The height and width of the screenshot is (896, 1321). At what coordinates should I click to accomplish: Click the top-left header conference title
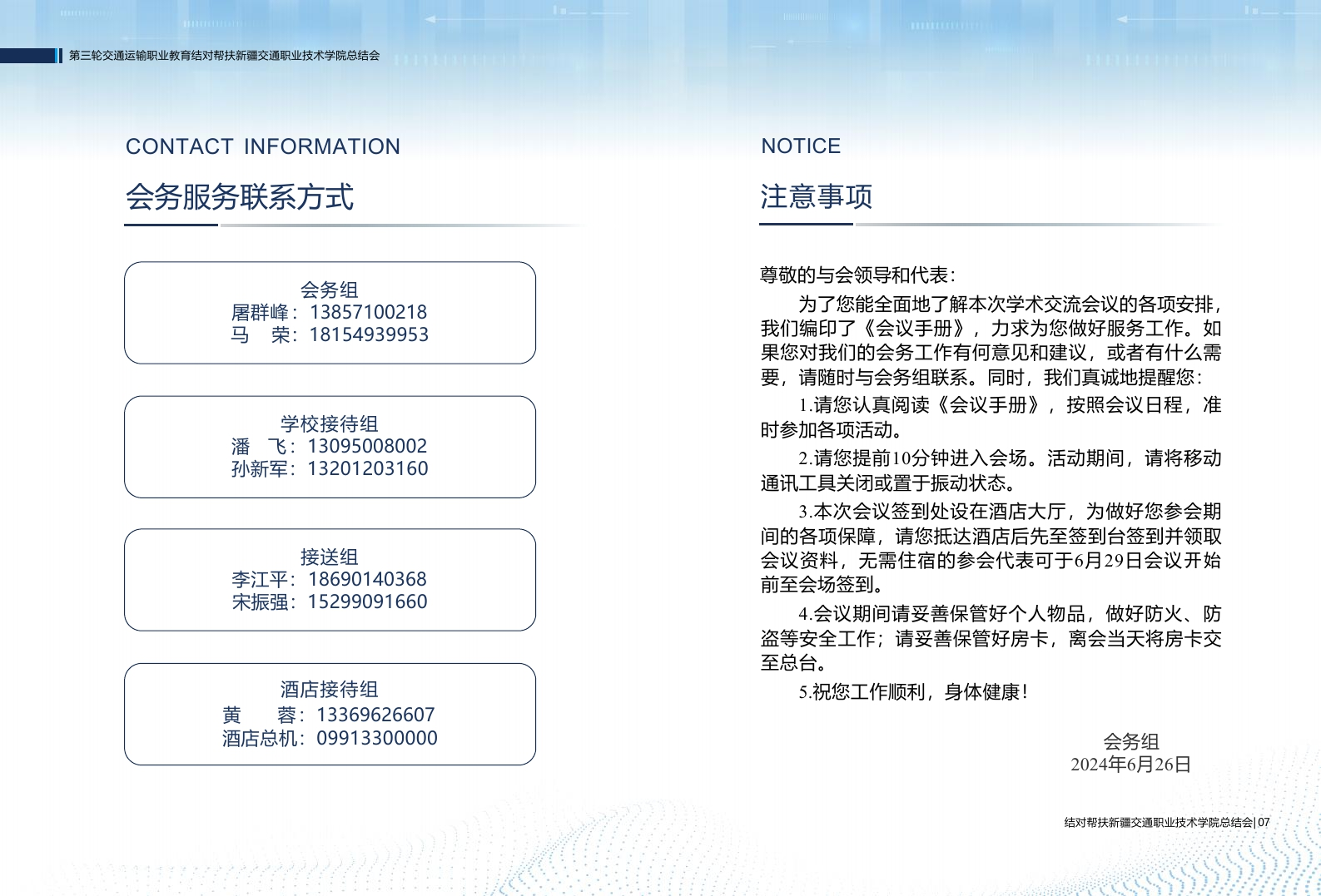[x=224, y=56]
